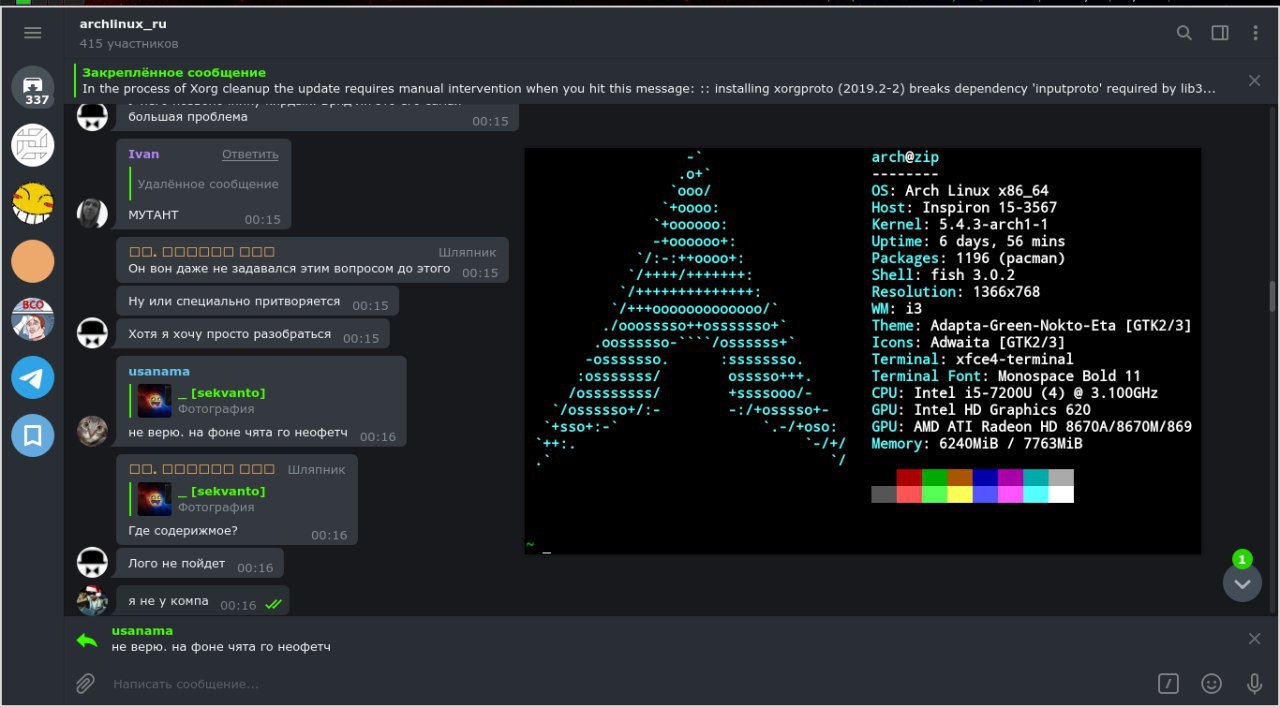Click the Шляпник admin badge on first message
This screenshot has height=707, width=1280.
point(467,252)
